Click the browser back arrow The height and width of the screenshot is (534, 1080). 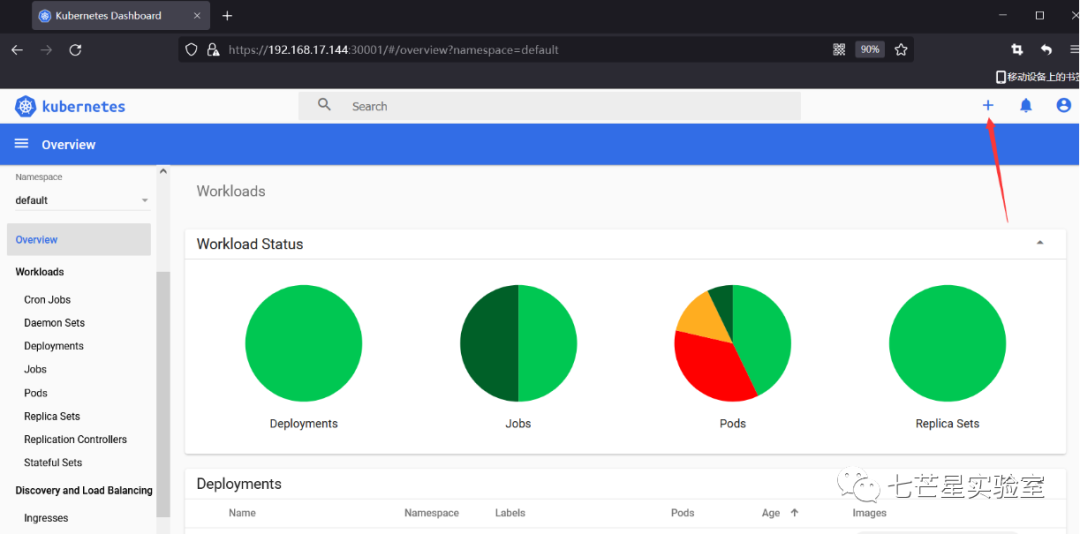pyautogui.click(x=17, y=50)
